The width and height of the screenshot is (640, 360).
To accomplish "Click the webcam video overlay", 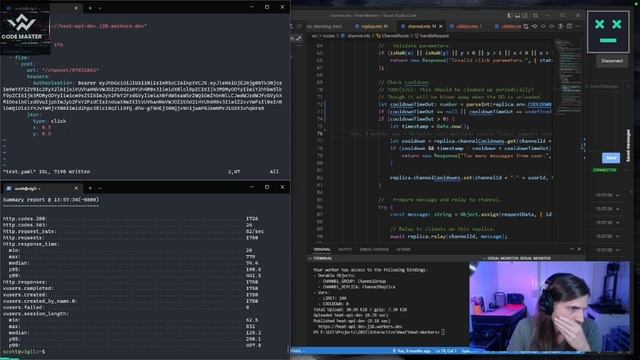I will 549,307.
